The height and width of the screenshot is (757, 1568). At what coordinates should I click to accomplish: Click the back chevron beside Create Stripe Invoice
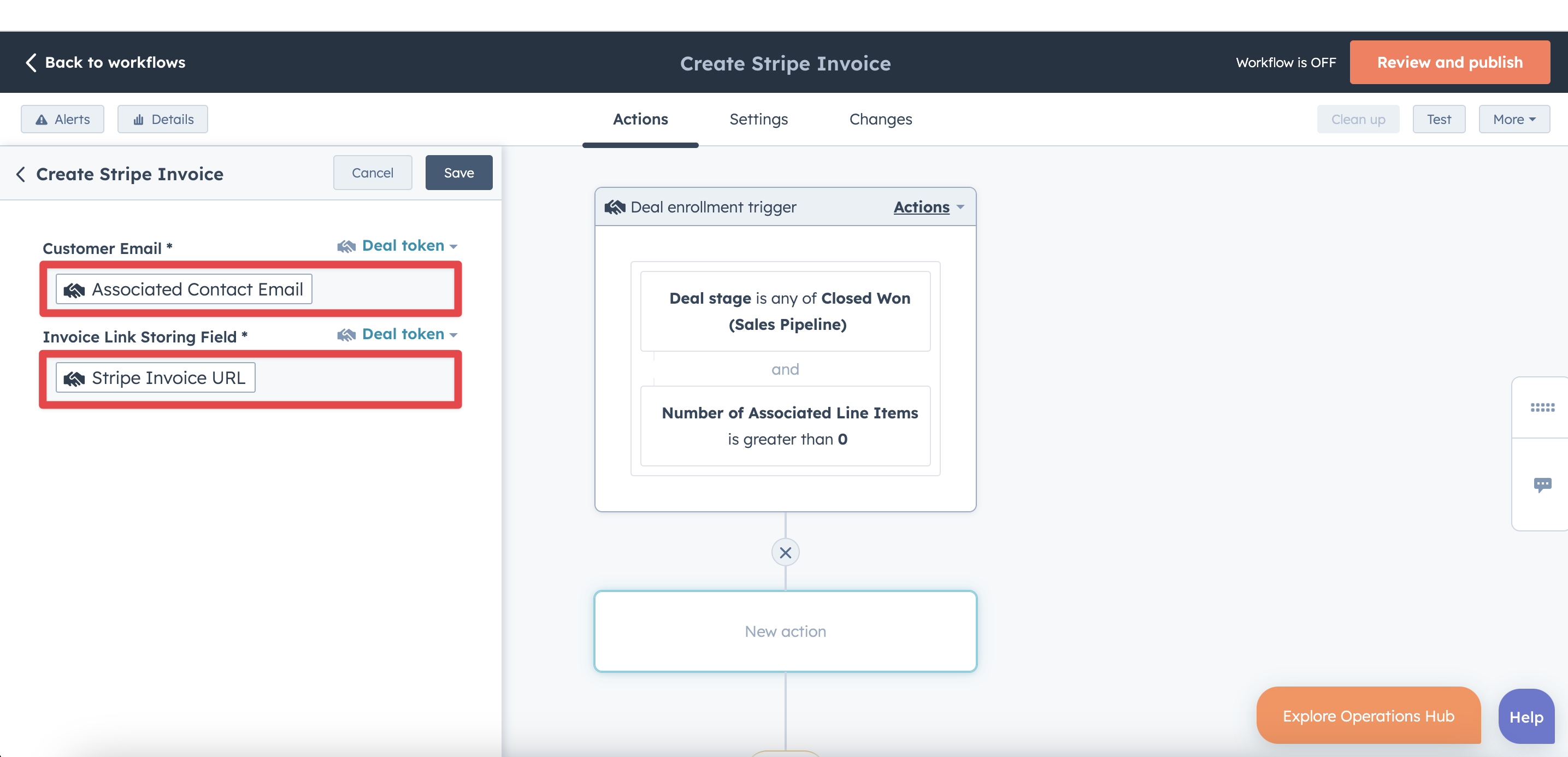(20, 174)
